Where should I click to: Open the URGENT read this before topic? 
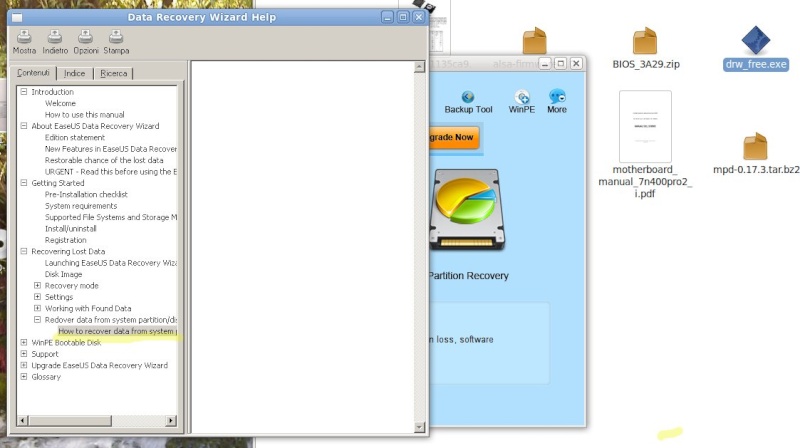[111, 171]
